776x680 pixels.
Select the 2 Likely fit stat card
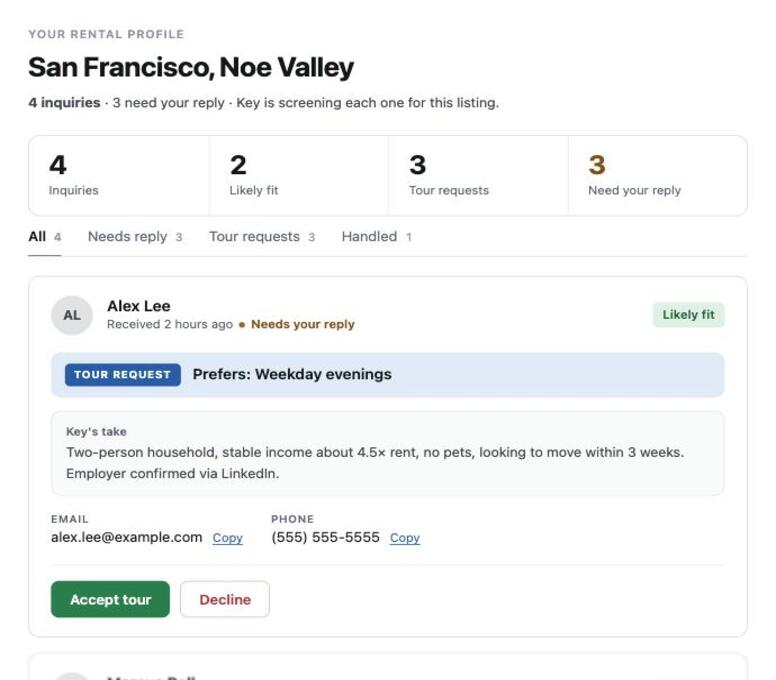click(x=299, y=176)
